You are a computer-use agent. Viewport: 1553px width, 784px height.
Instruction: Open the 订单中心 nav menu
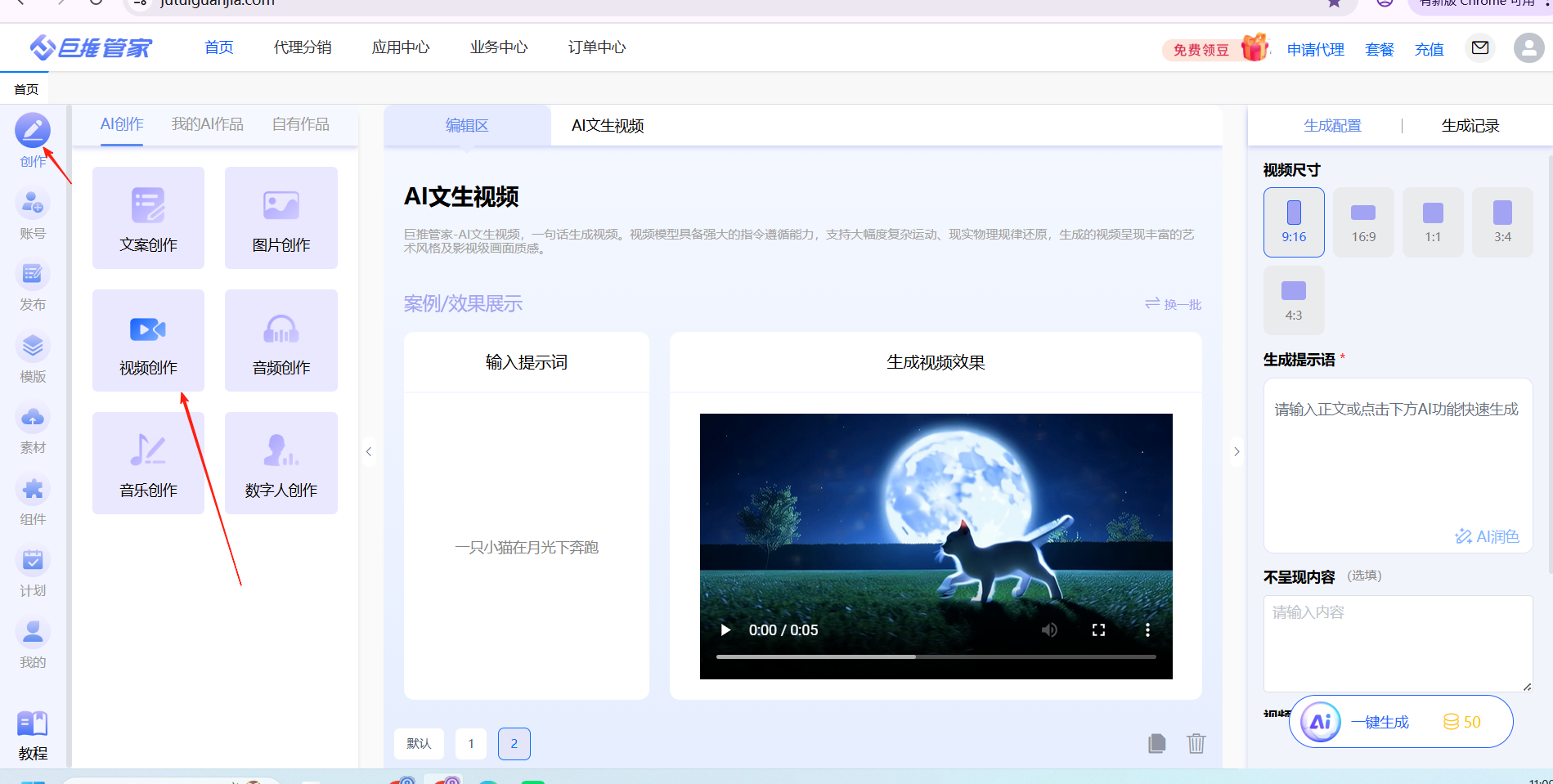click(597, 47)
